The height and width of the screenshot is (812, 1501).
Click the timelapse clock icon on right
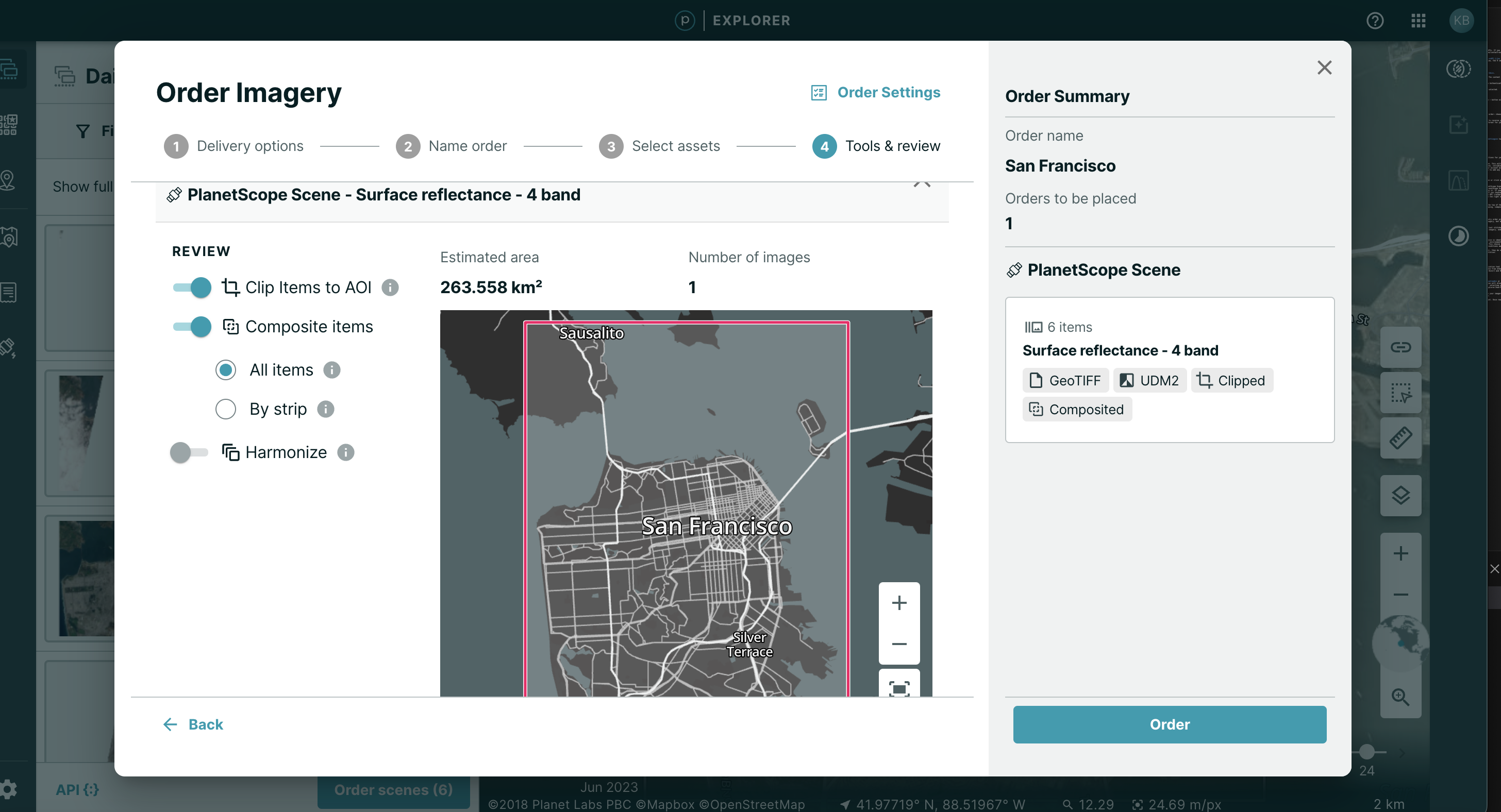click(x=1458, y=236)
